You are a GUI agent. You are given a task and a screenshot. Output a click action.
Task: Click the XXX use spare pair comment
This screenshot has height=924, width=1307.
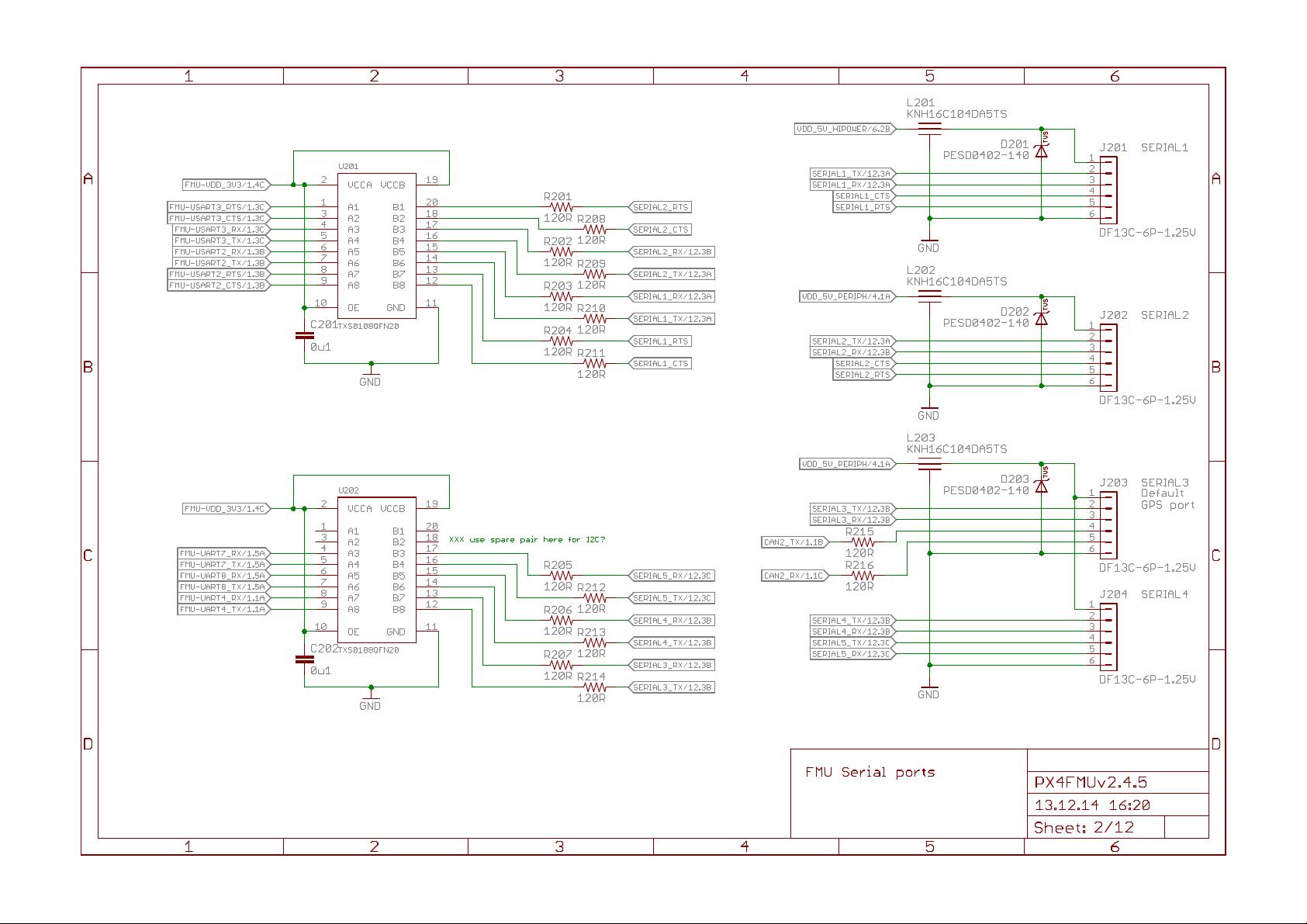pos(525,538)
